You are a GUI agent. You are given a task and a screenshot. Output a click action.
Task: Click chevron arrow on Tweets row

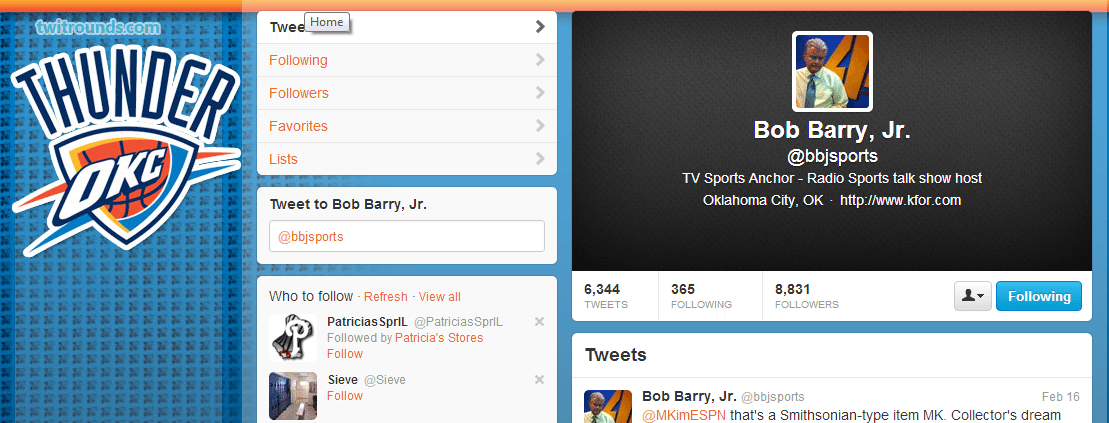point(540,27)
